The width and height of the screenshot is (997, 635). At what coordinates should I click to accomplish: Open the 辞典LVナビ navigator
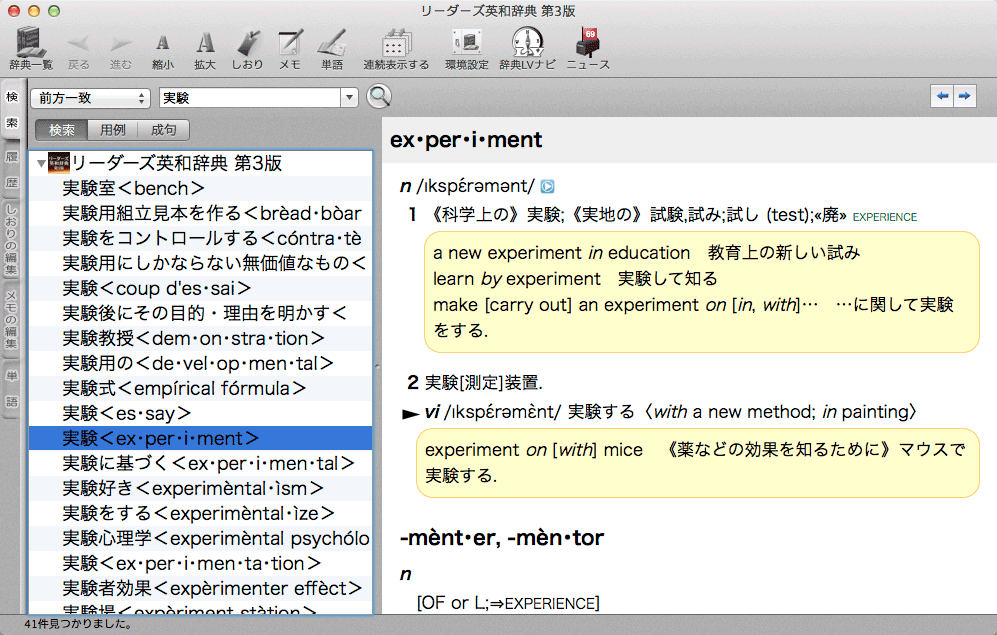click(x=527, y=47)
